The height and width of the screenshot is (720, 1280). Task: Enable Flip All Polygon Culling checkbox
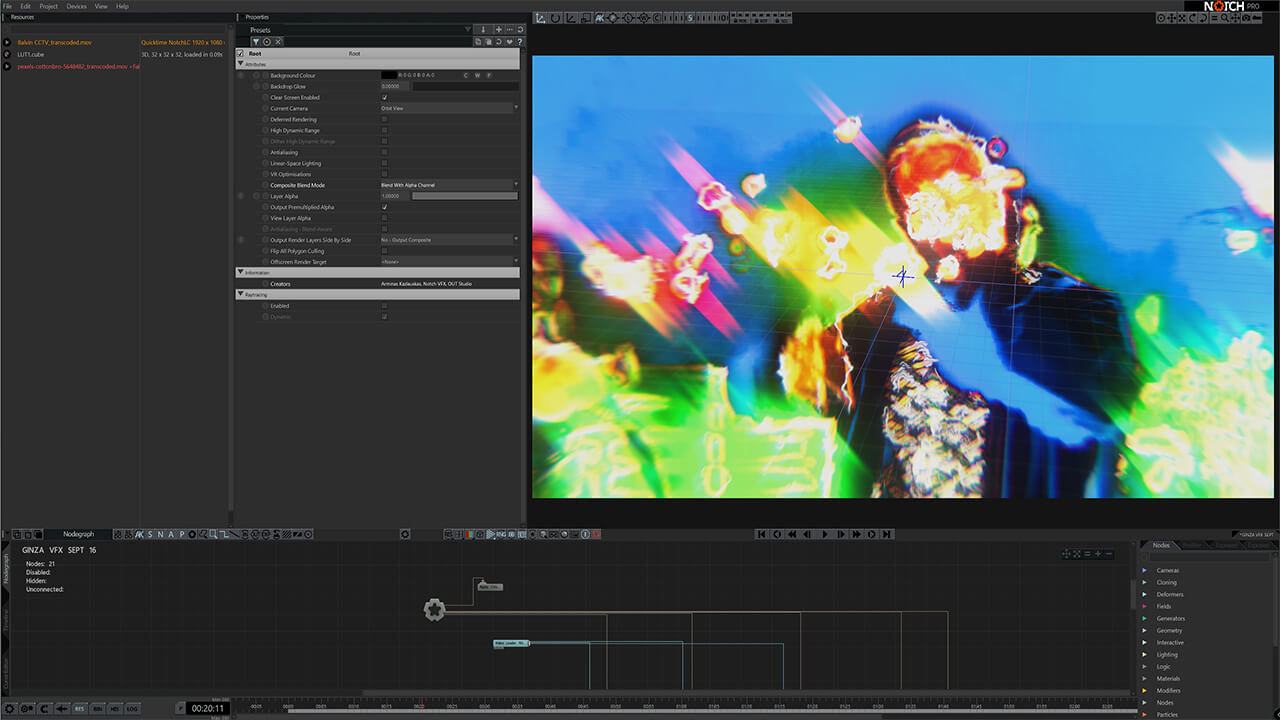[384, 251]
